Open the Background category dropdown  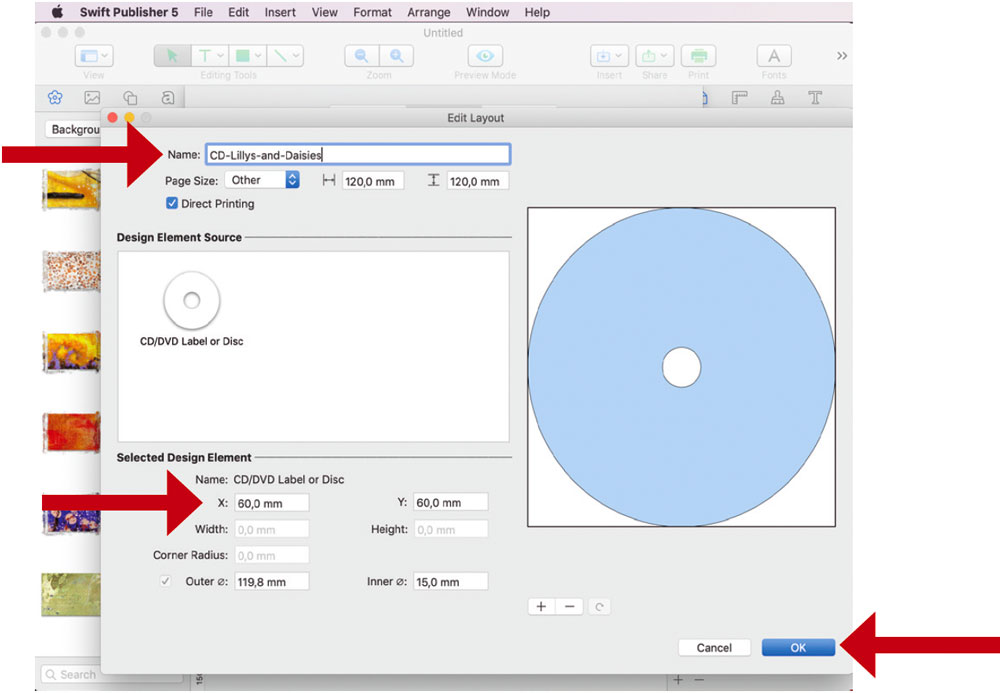click(73, 129)
